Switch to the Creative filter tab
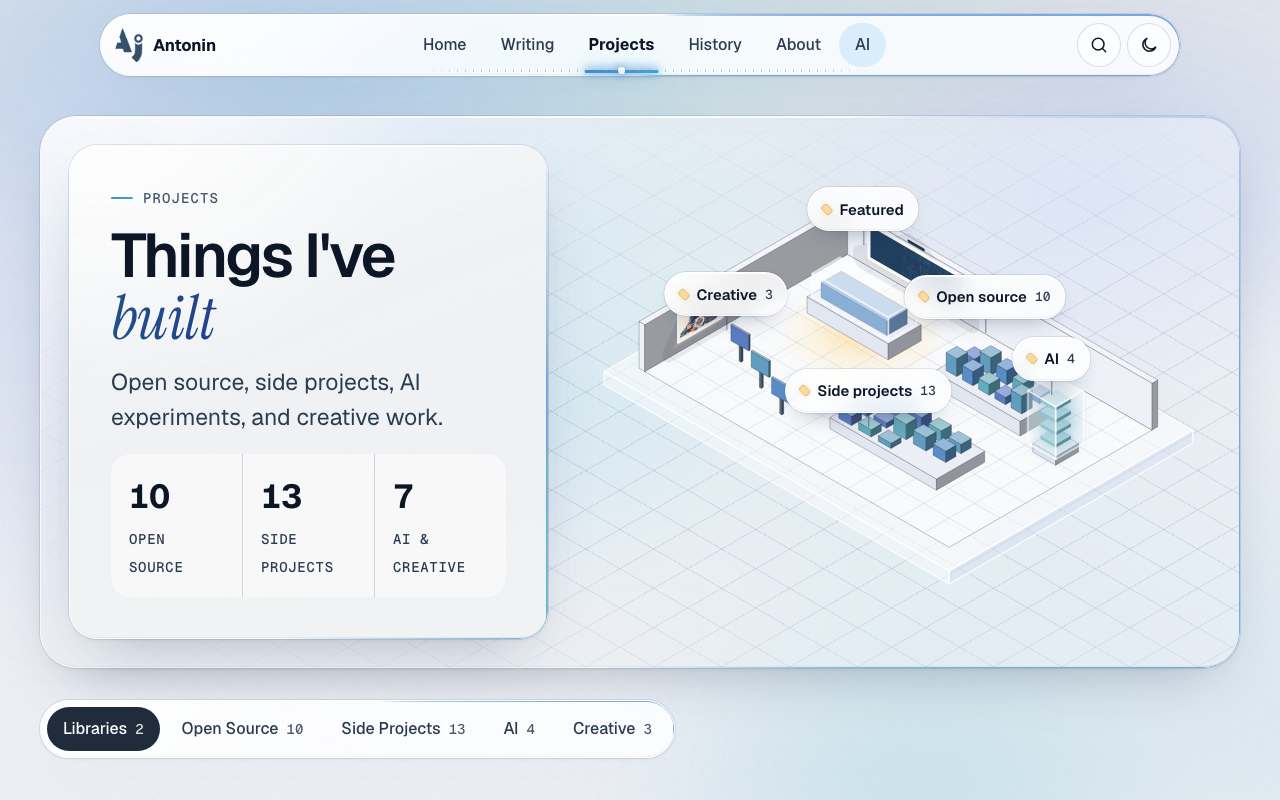 click(612, 729)
